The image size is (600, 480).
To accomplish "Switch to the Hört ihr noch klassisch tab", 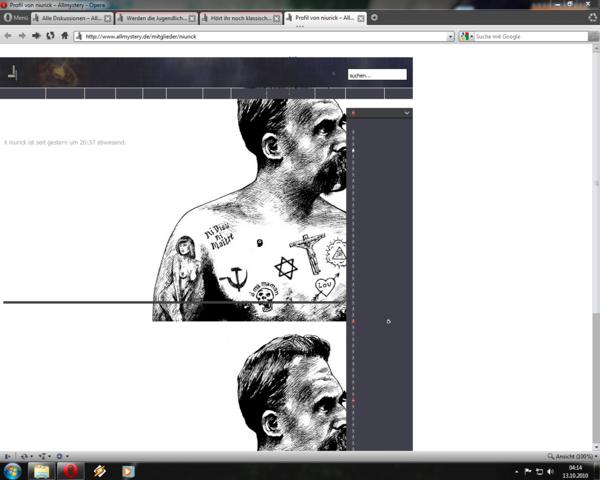I will (x=240, y=18).
